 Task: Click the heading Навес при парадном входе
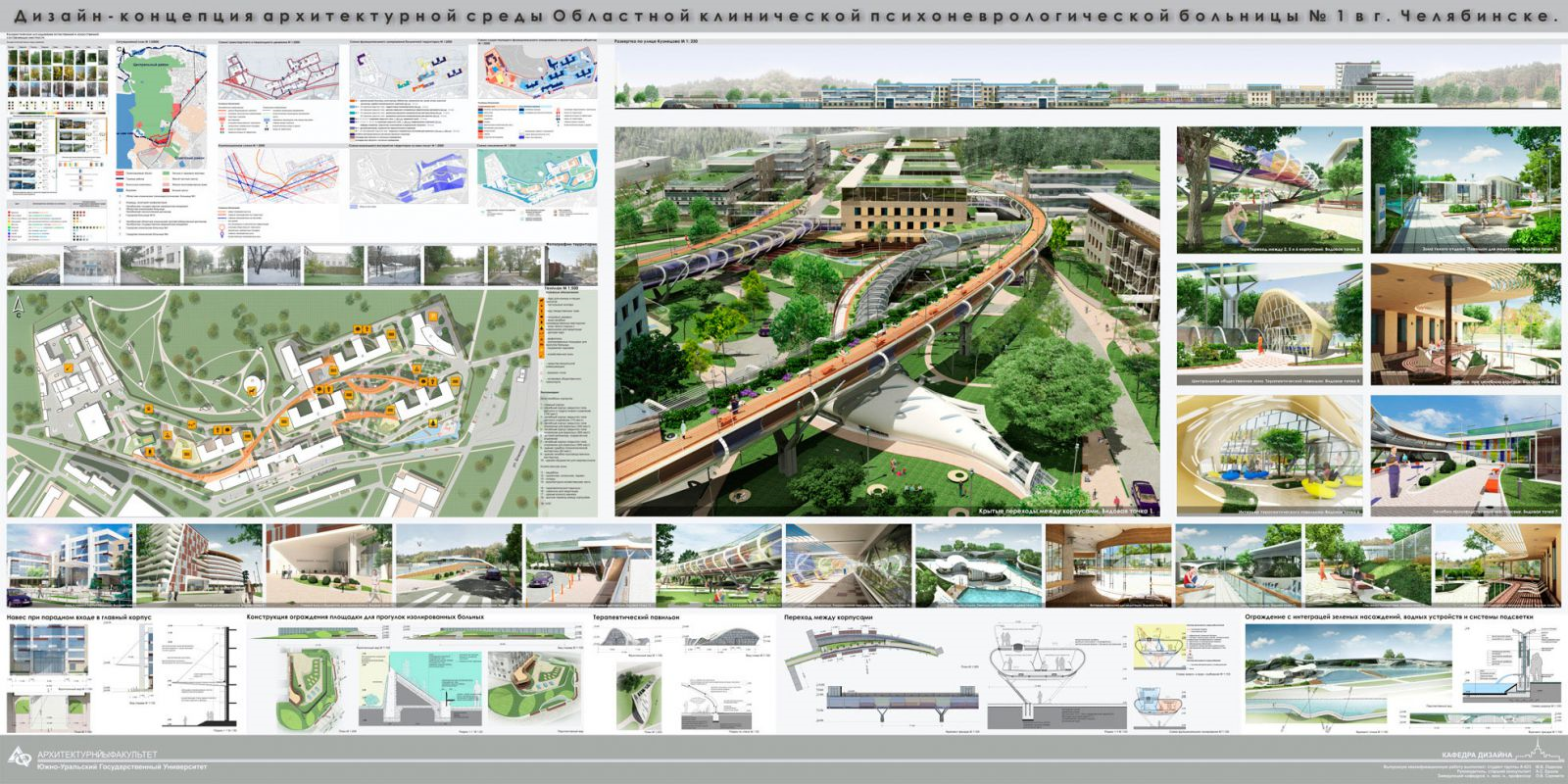78,618
